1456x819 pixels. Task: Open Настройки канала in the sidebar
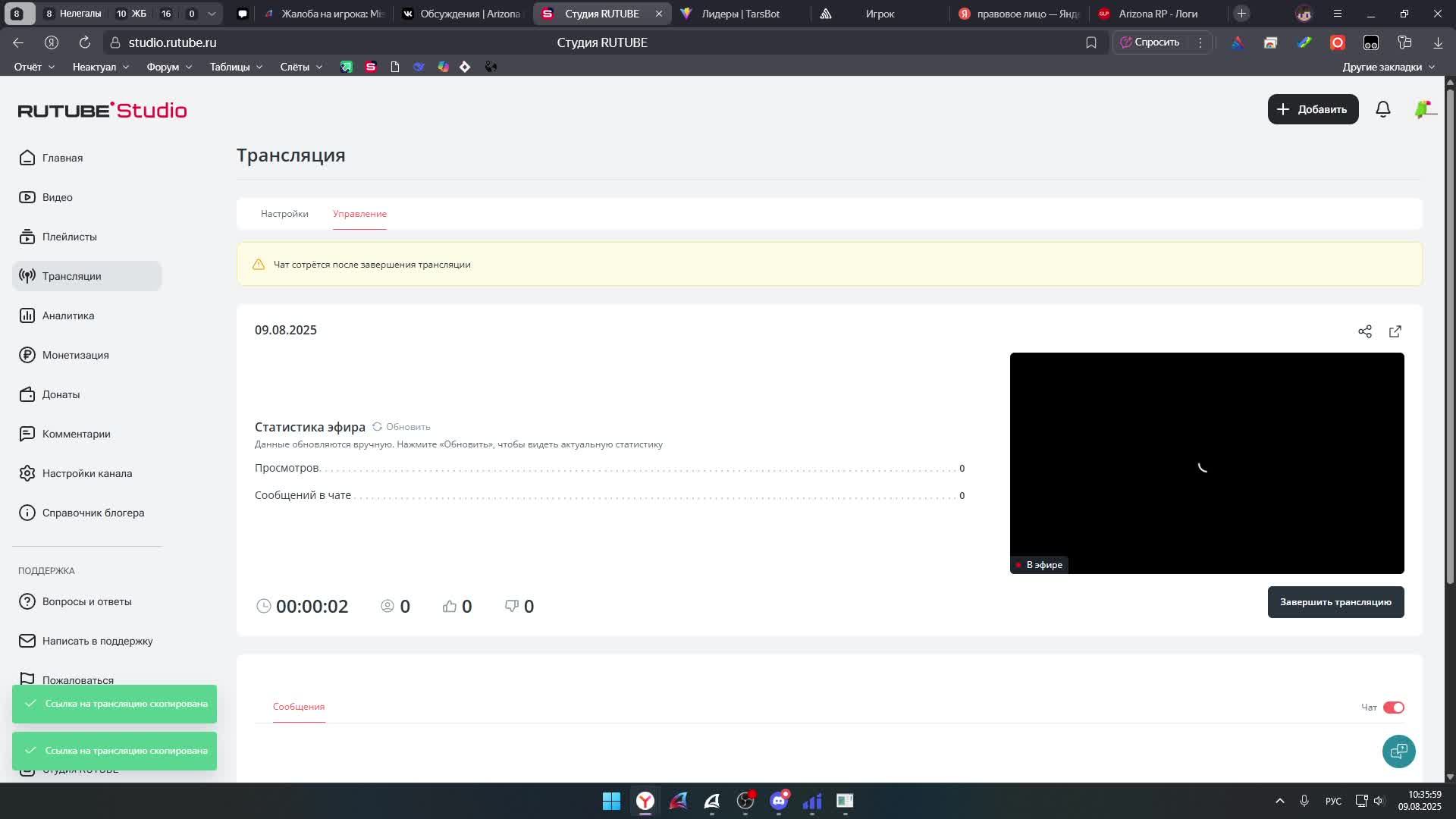pos(86,473)
